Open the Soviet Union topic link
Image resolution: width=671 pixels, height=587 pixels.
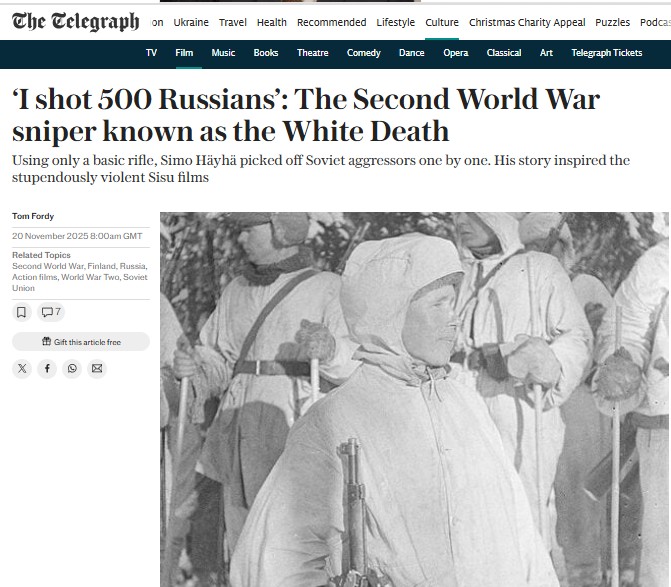135,277
